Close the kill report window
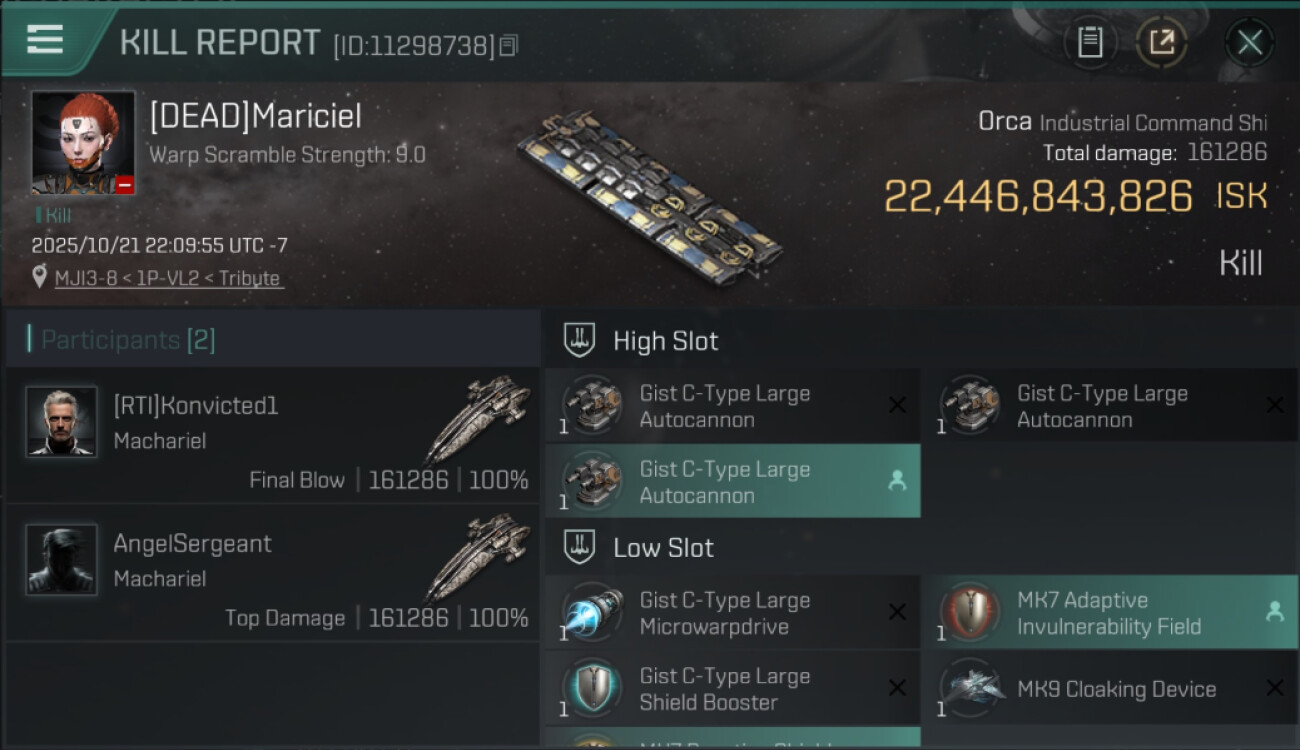Image resolution: width=1300 pixels, height=750 pixels. click(x=1249, y=42)
